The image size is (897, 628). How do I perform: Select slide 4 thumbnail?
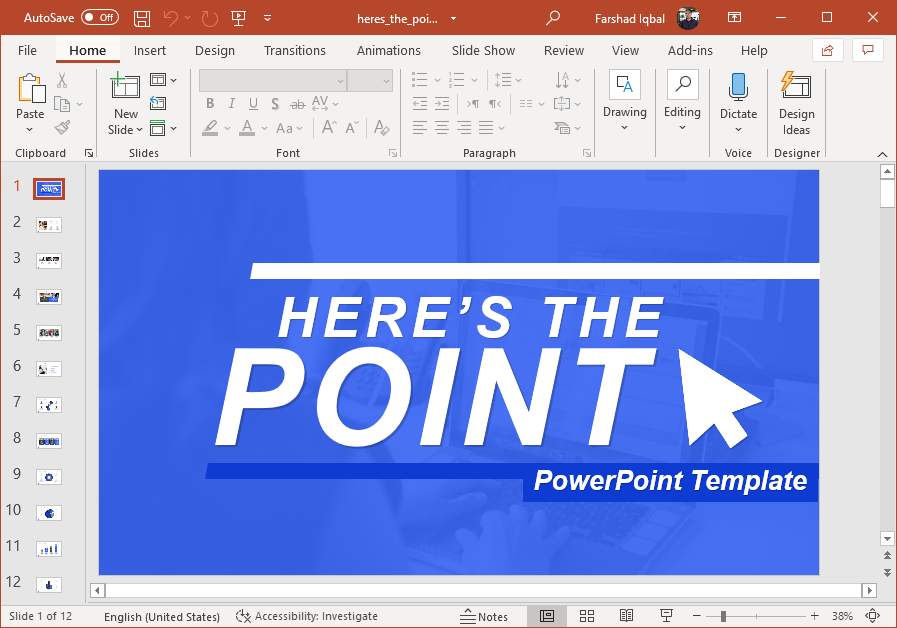[x=49, y=296]
